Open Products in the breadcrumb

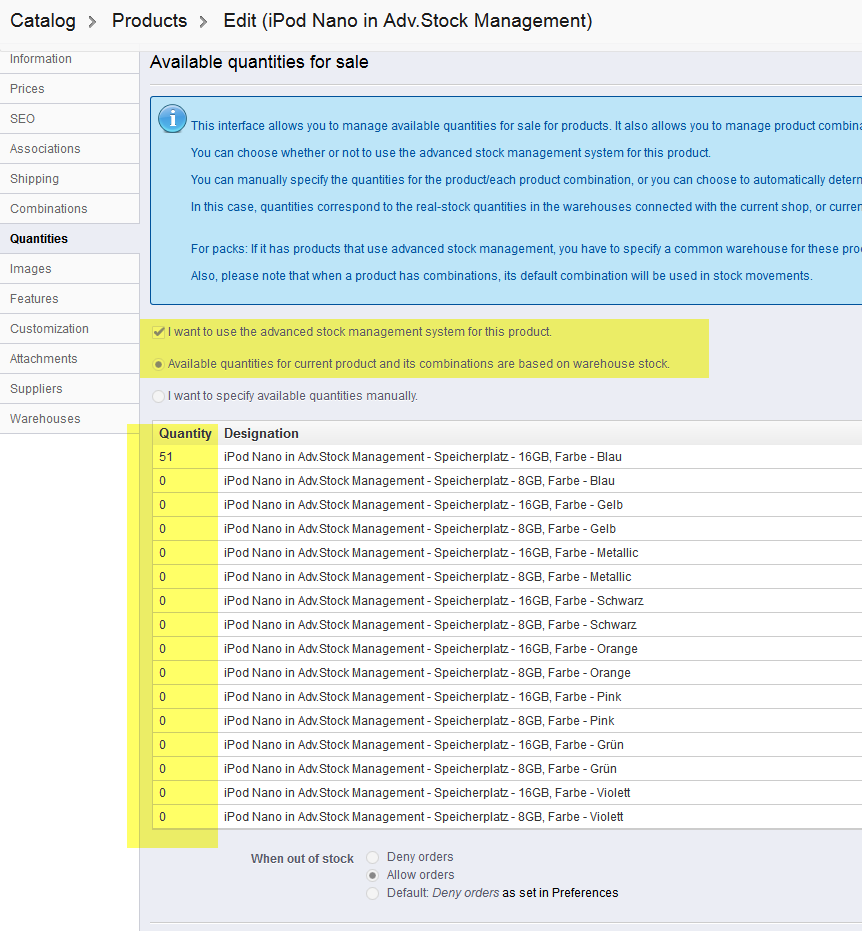(x=149, y=21)
